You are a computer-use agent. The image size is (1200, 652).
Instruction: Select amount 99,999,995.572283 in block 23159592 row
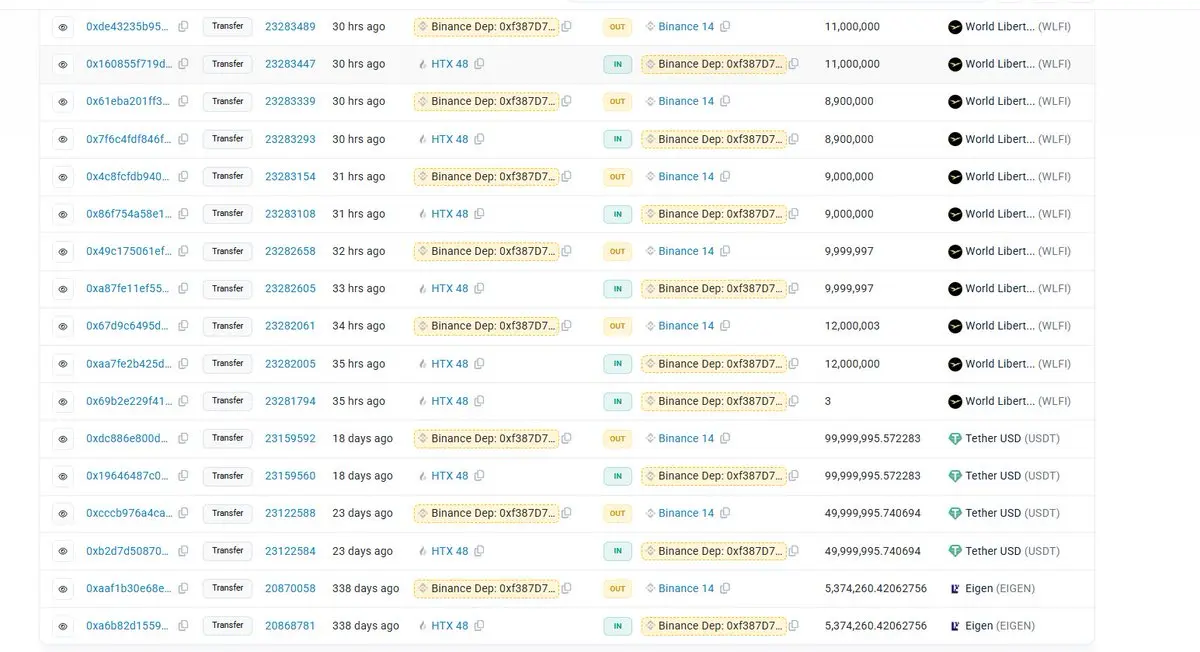tap(873, 438)
